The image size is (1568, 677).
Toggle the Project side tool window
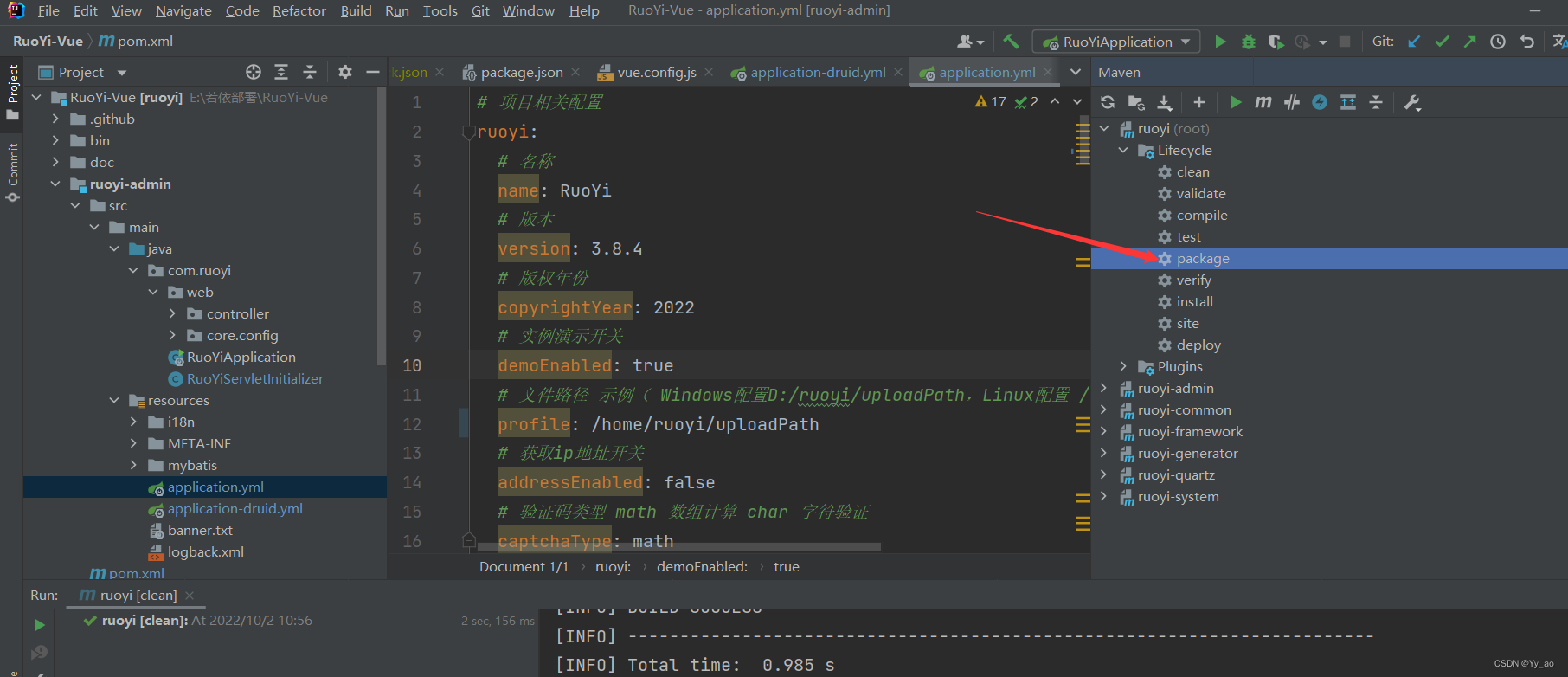pos(12,92)
